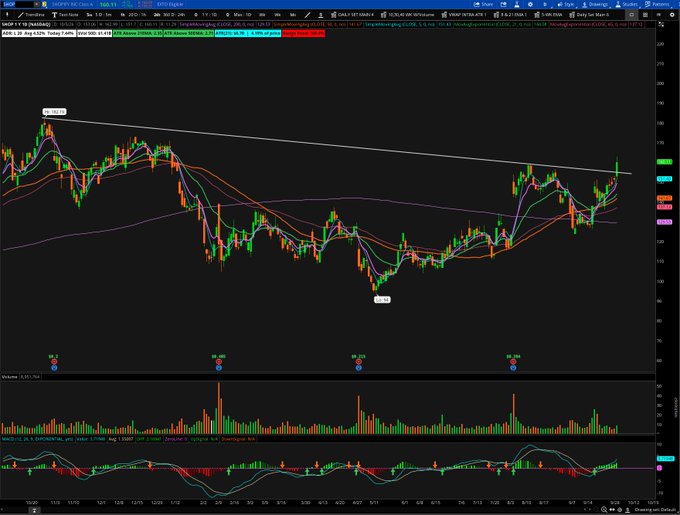Click the red earnings marker near 8/3
This screenshot has width=680, height=515.
[513, 362]
